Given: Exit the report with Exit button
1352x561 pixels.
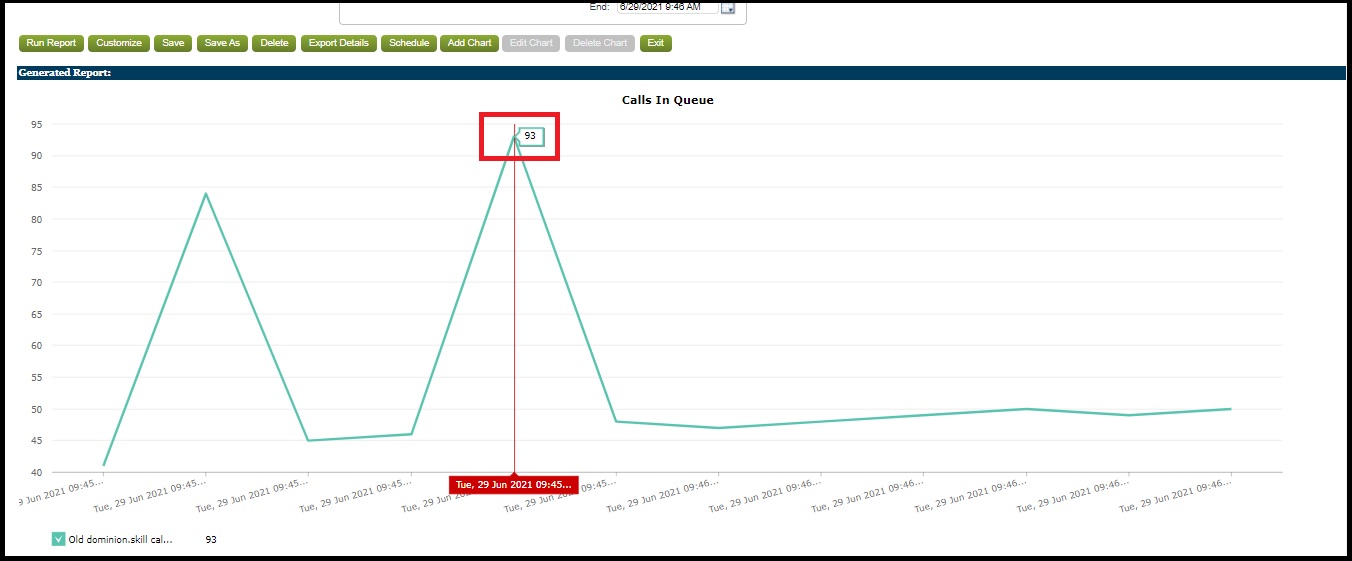Looking at the screenshot, I should tap(655, 43).
